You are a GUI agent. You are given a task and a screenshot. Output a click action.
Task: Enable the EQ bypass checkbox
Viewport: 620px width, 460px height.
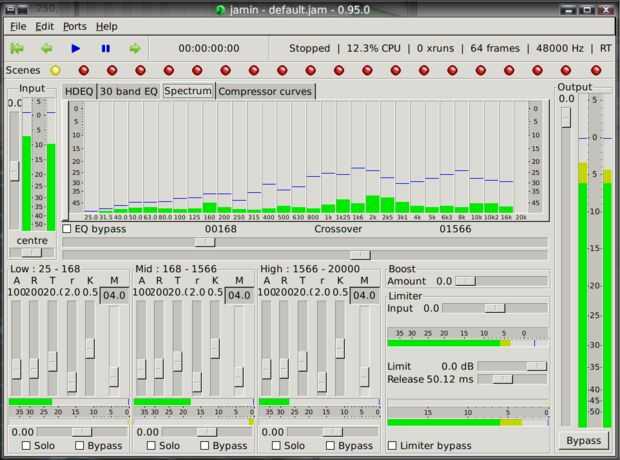coord(67,229)
